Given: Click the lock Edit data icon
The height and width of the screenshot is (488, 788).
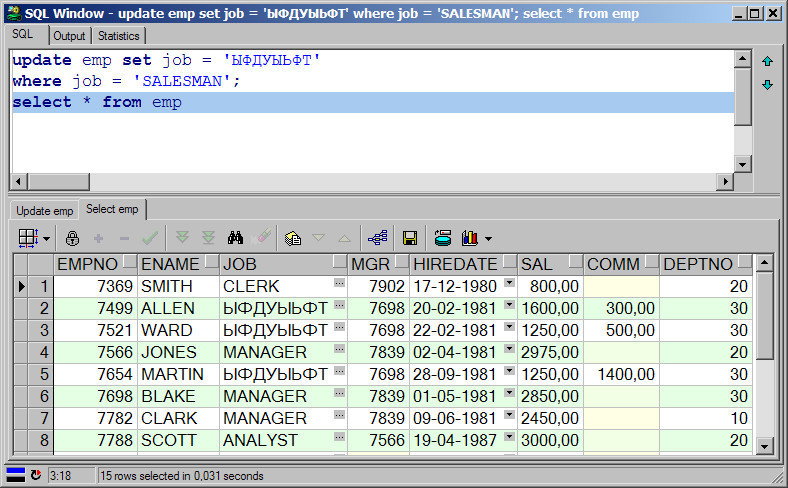Looking at the screenshot, I should pos(72,238).
